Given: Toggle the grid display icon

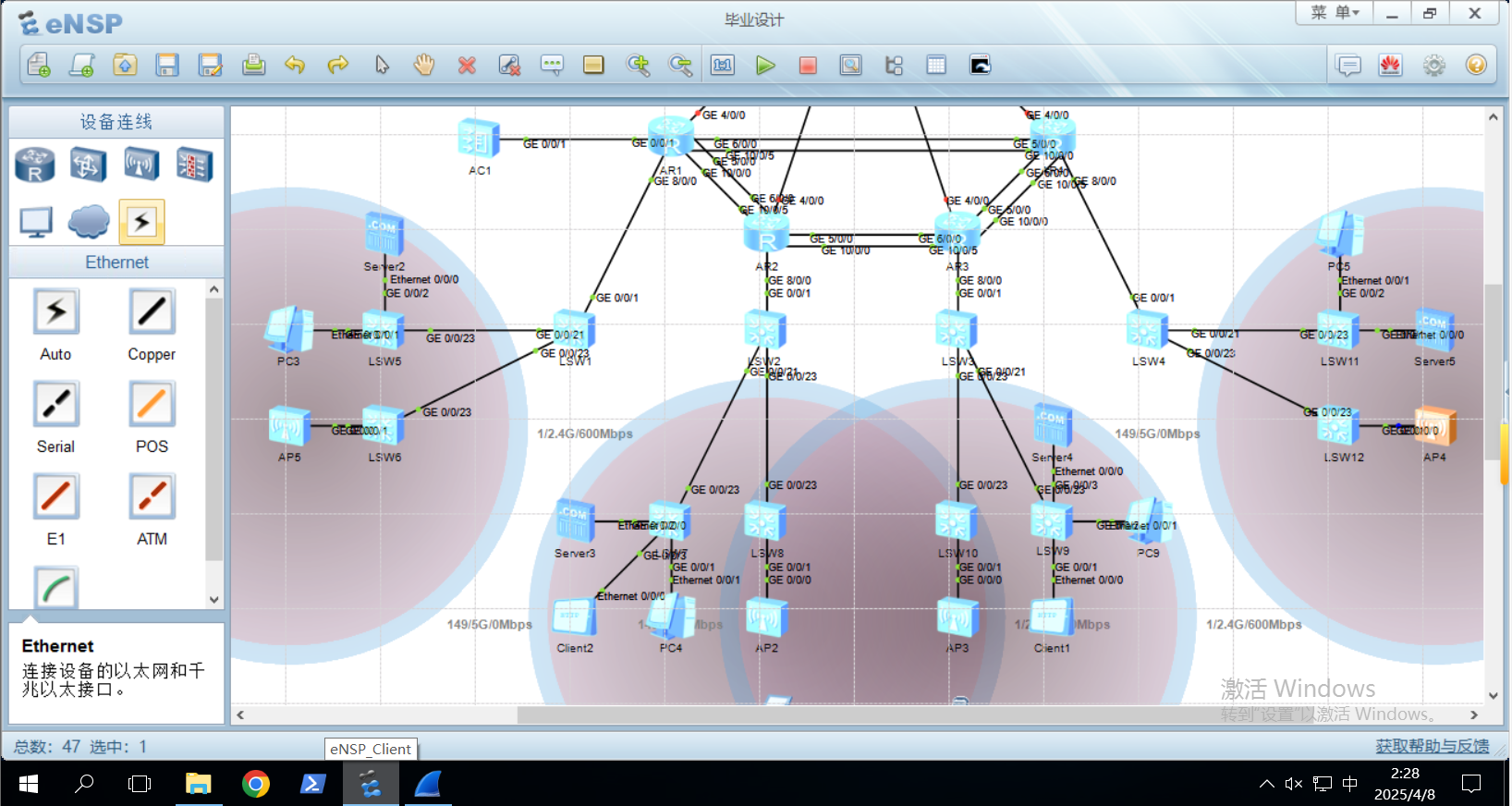Looking at the screenshot, I should pyautogui.click(x=936, y=65).
